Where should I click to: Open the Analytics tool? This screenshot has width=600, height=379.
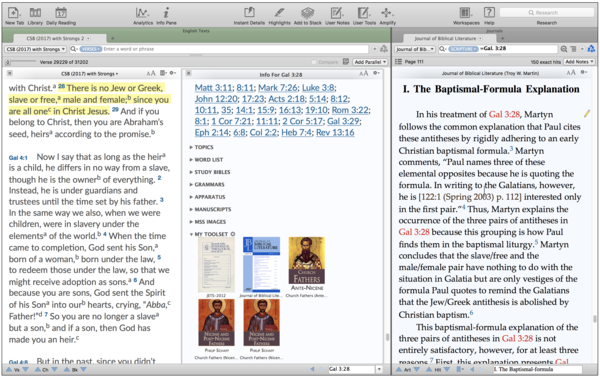143,15
